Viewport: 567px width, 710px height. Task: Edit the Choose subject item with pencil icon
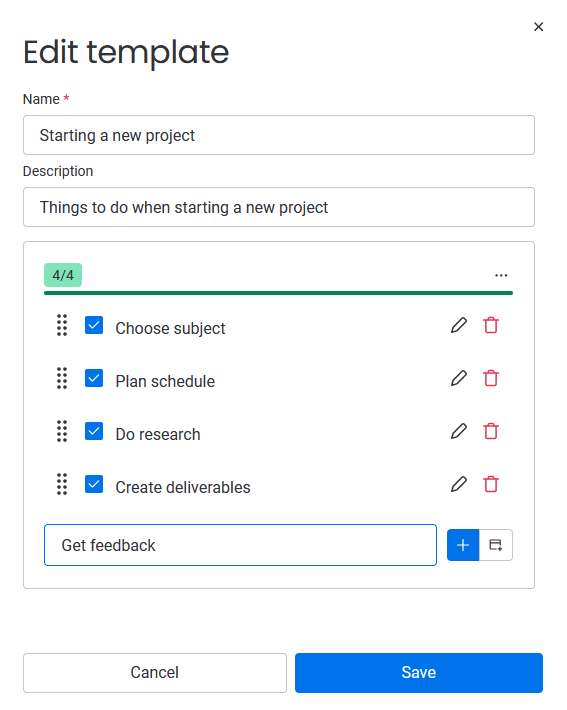[x=458, y=326]
